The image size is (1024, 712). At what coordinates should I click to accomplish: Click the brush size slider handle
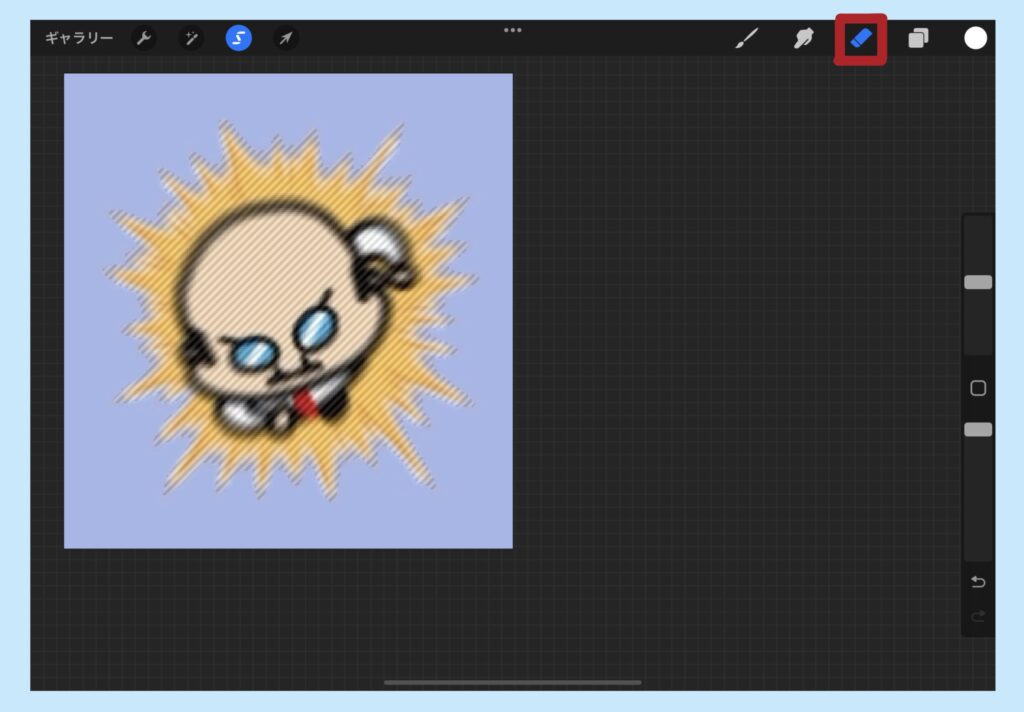[x=978, y=282]
